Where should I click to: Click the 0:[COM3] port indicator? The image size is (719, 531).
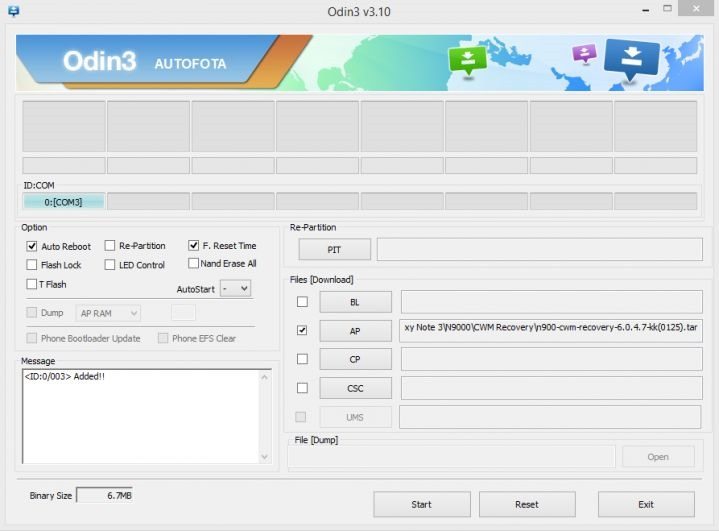[63, 202]
